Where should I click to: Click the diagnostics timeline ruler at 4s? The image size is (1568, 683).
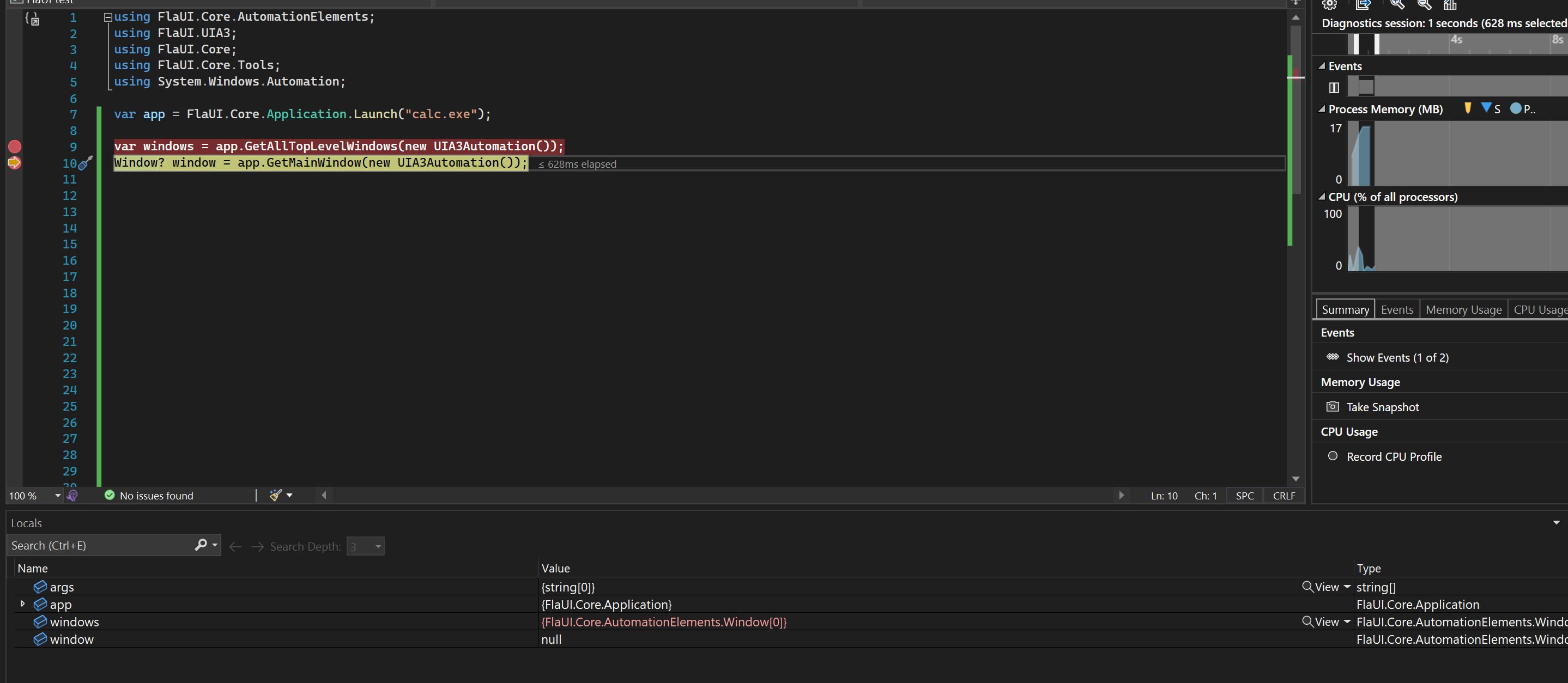click(1456, 40)
